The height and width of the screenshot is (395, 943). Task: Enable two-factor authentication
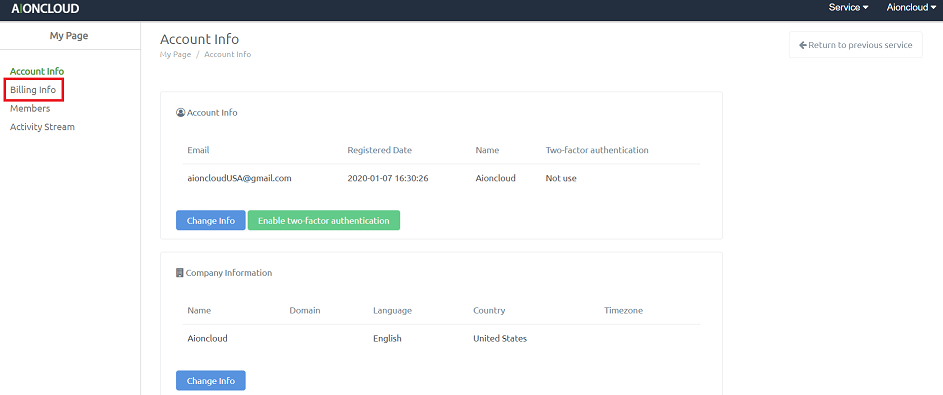tap(324, 221)
